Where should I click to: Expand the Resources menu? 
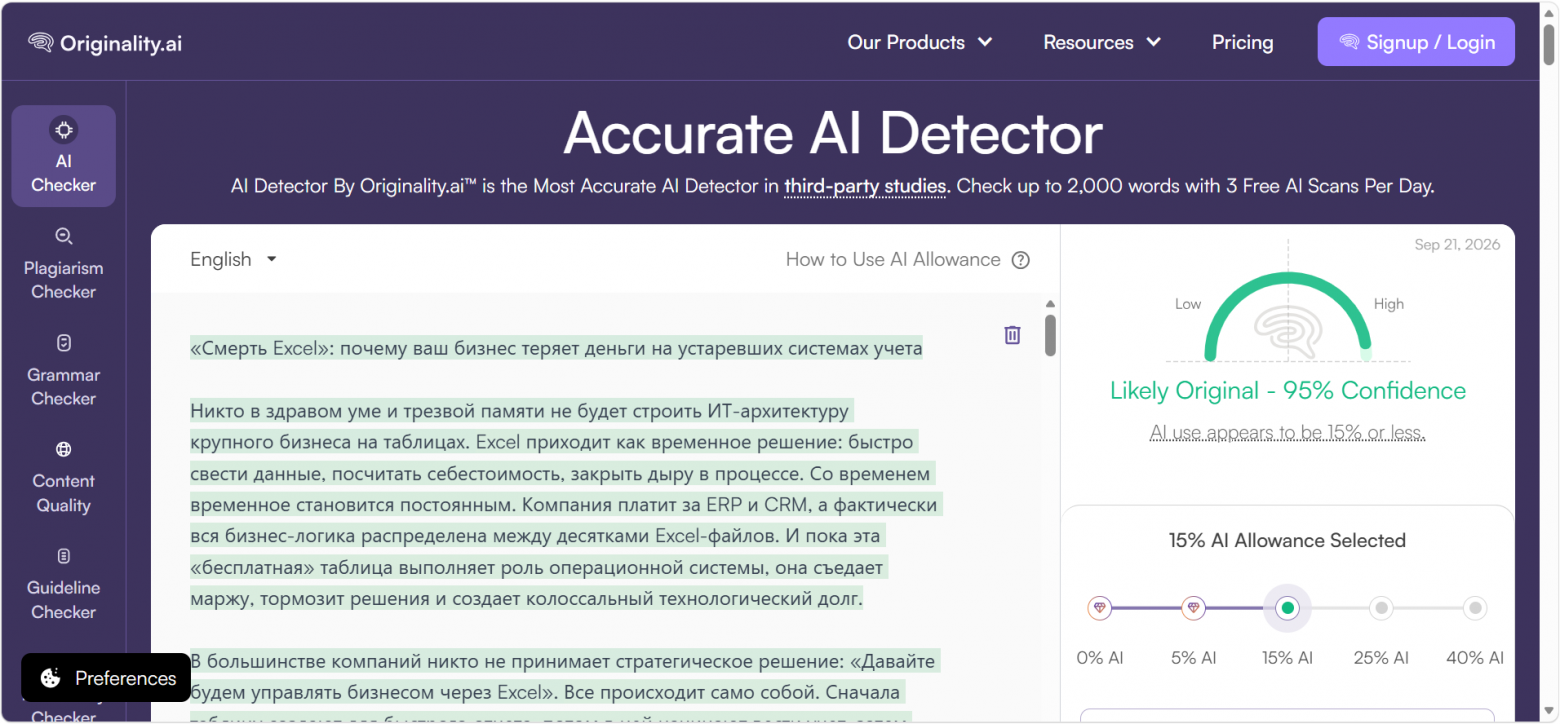[x=1102, y=42]
